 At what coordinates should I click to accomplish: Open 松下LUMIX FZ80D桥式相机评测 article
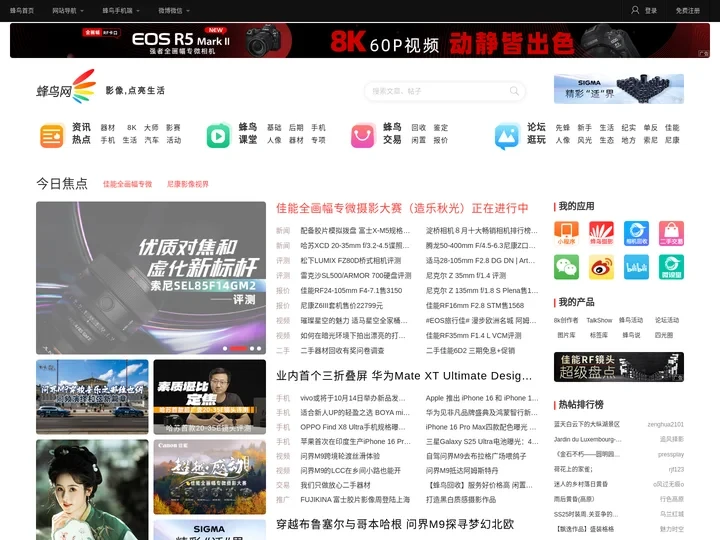[x=351, y=260]
